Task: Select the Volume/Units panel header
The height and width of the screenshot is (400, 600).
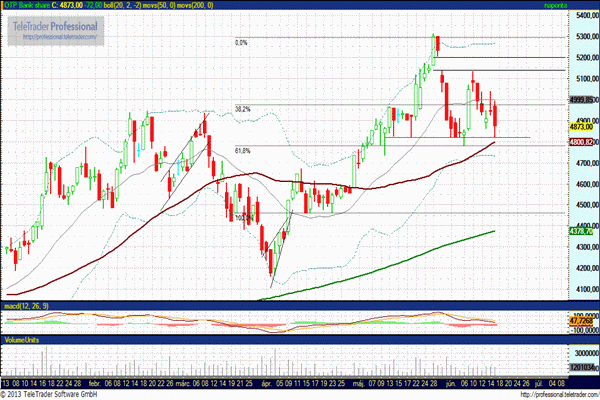Action: (x=24, y=339)
